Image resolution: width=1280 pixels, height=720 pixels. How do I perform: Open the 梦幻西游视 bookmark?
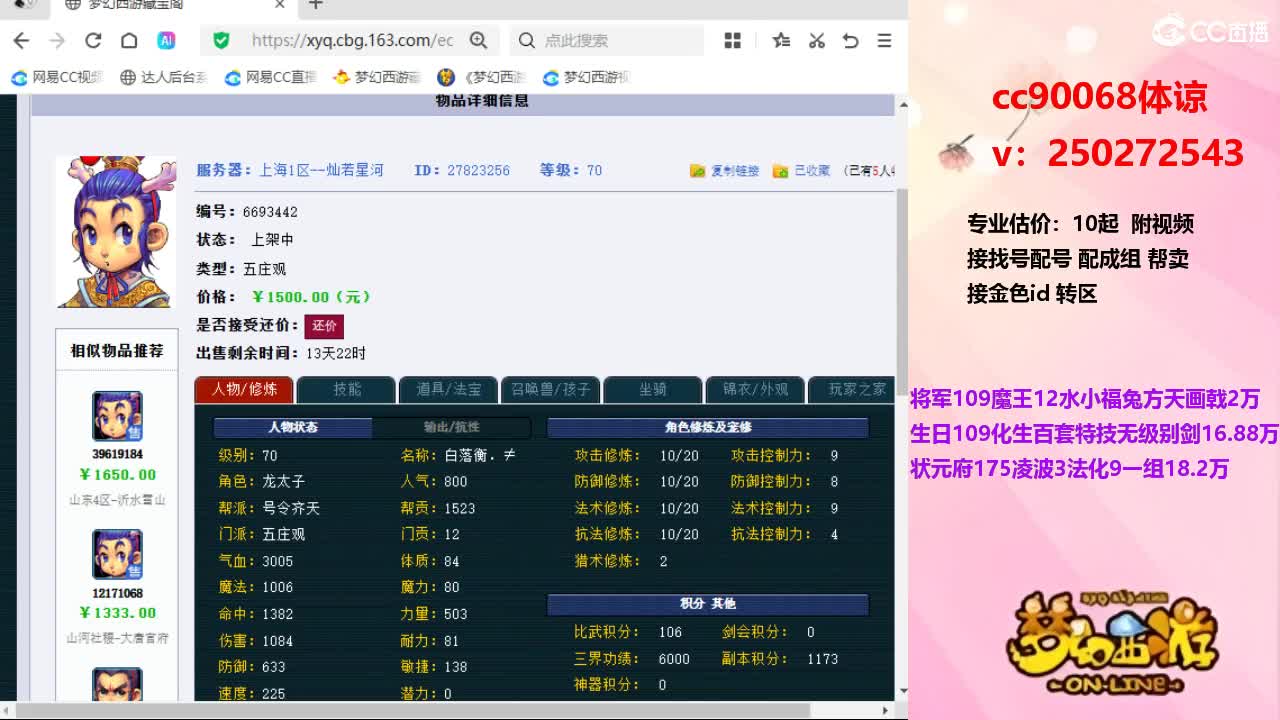586,77
